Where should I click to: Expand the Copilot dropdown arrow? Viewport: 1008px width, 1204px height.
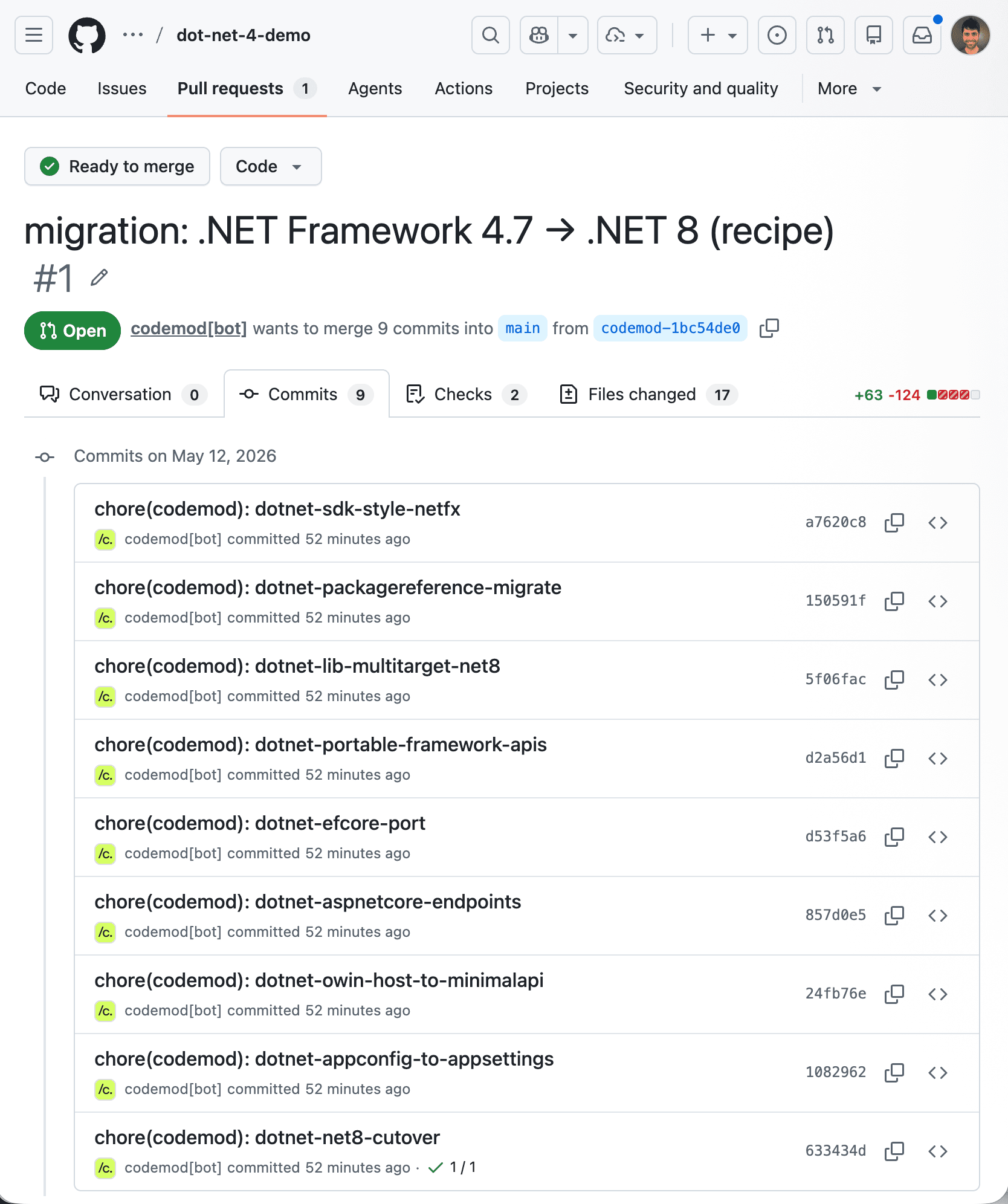click(x=573, y=35)
